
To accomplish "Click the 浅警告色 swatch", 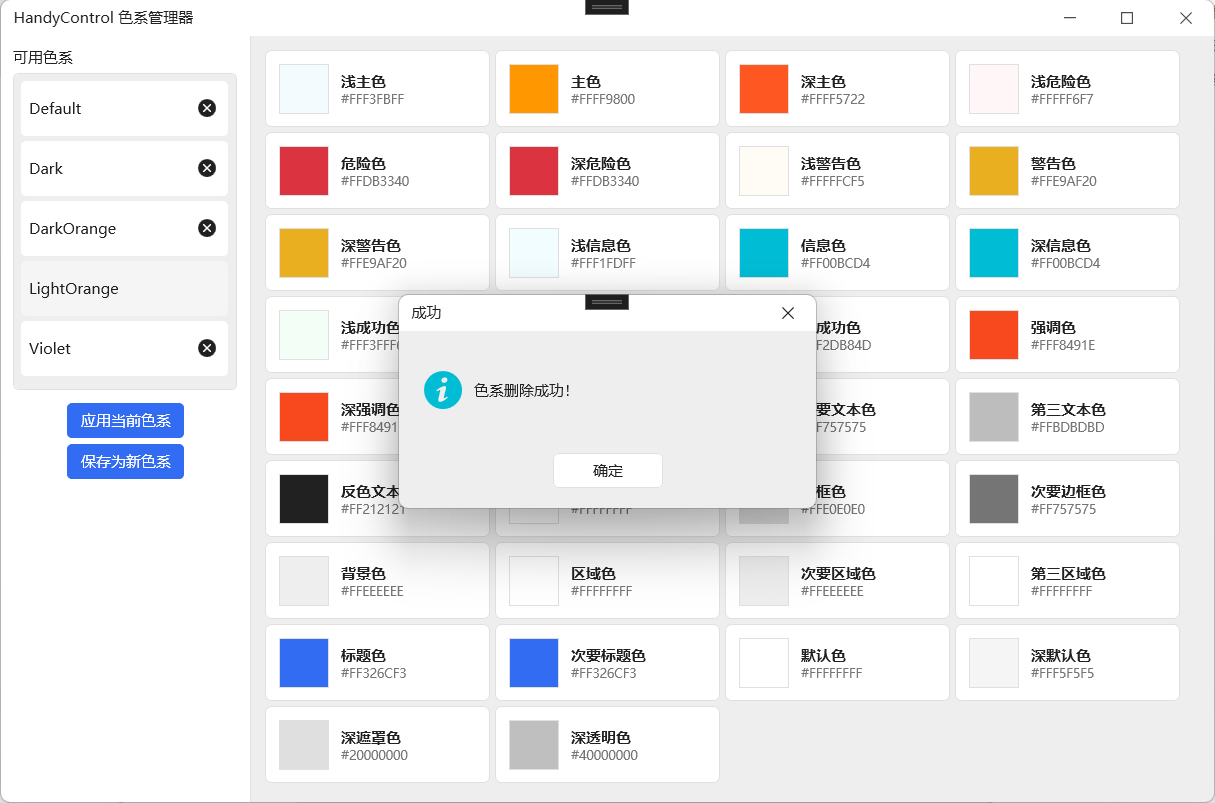I will (x=764, y=171).
